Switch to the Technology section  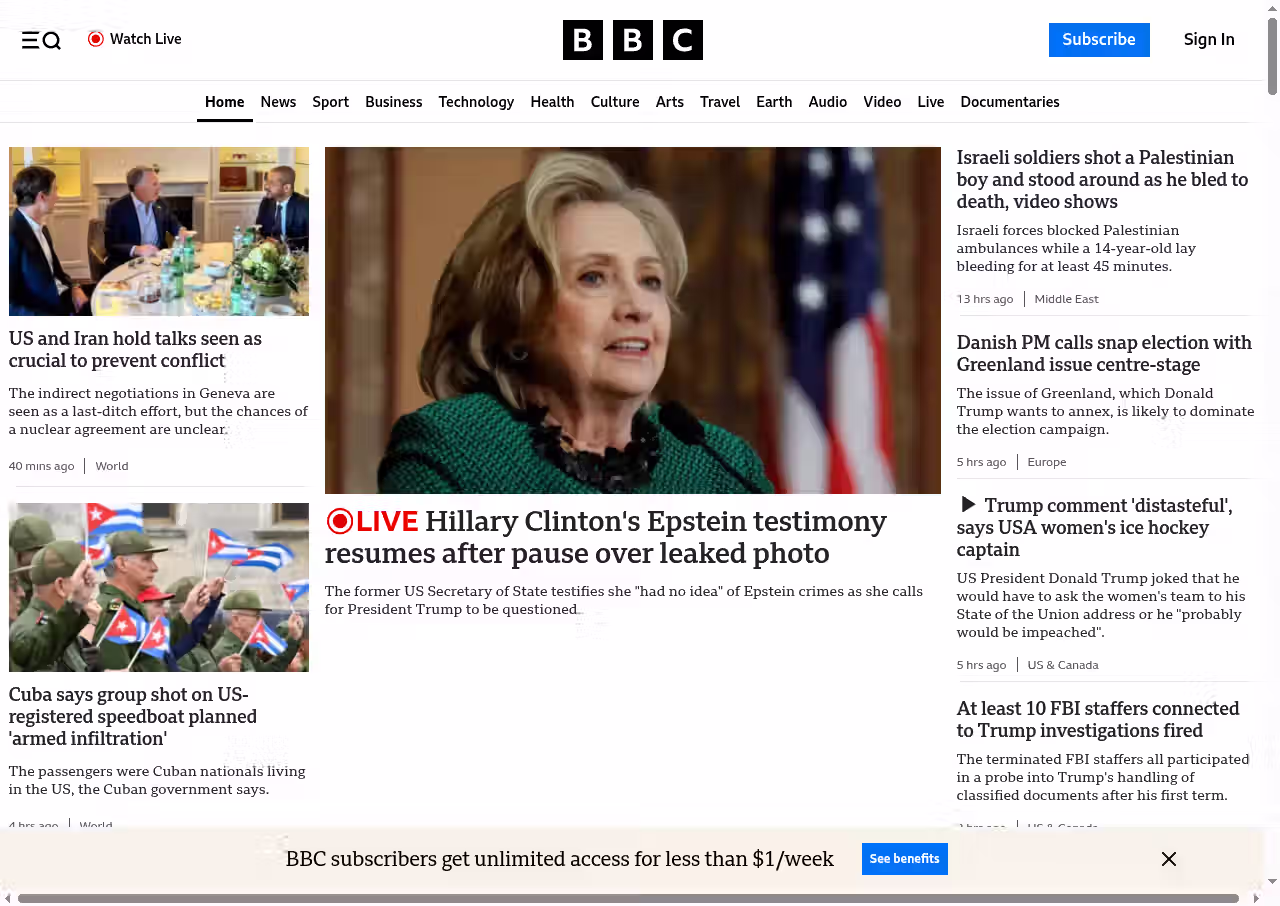(x=476, y=102)
